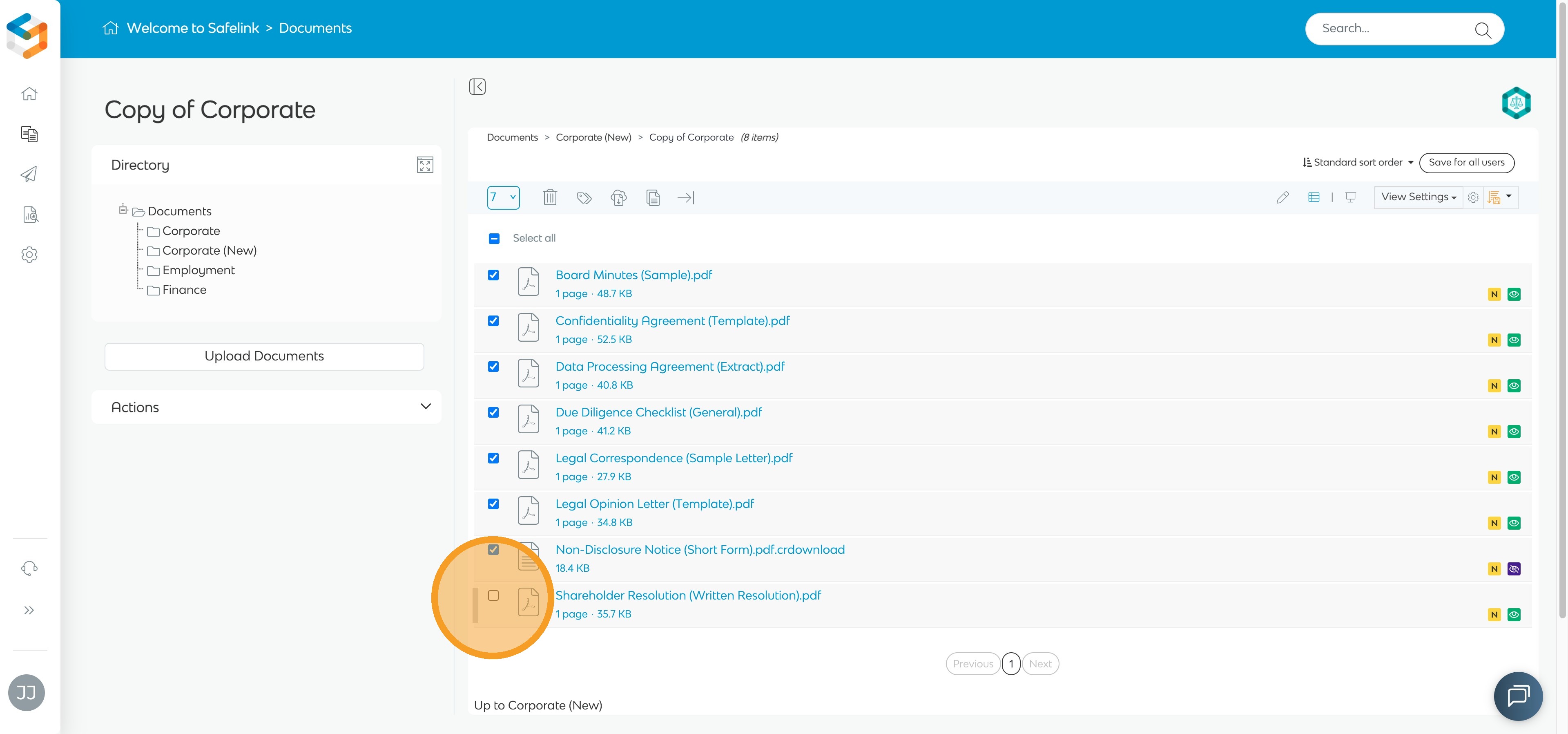Uncheck Board Minutes (Sample).pdf checkbox
This screenshot has width=1568, height=734.
(494, 275)
